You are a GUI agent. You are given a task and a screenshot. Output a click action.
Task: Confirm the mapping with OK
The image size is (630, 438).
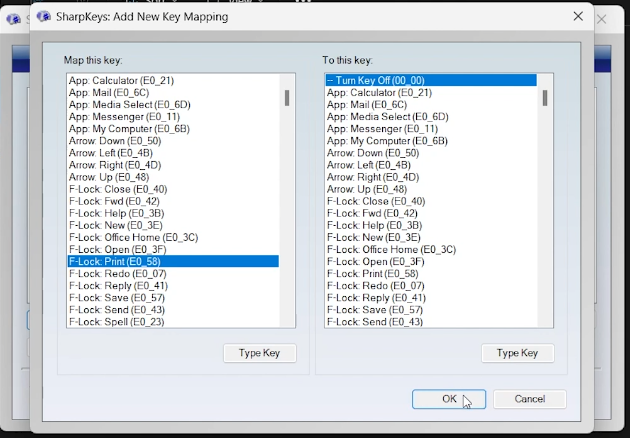449,398
